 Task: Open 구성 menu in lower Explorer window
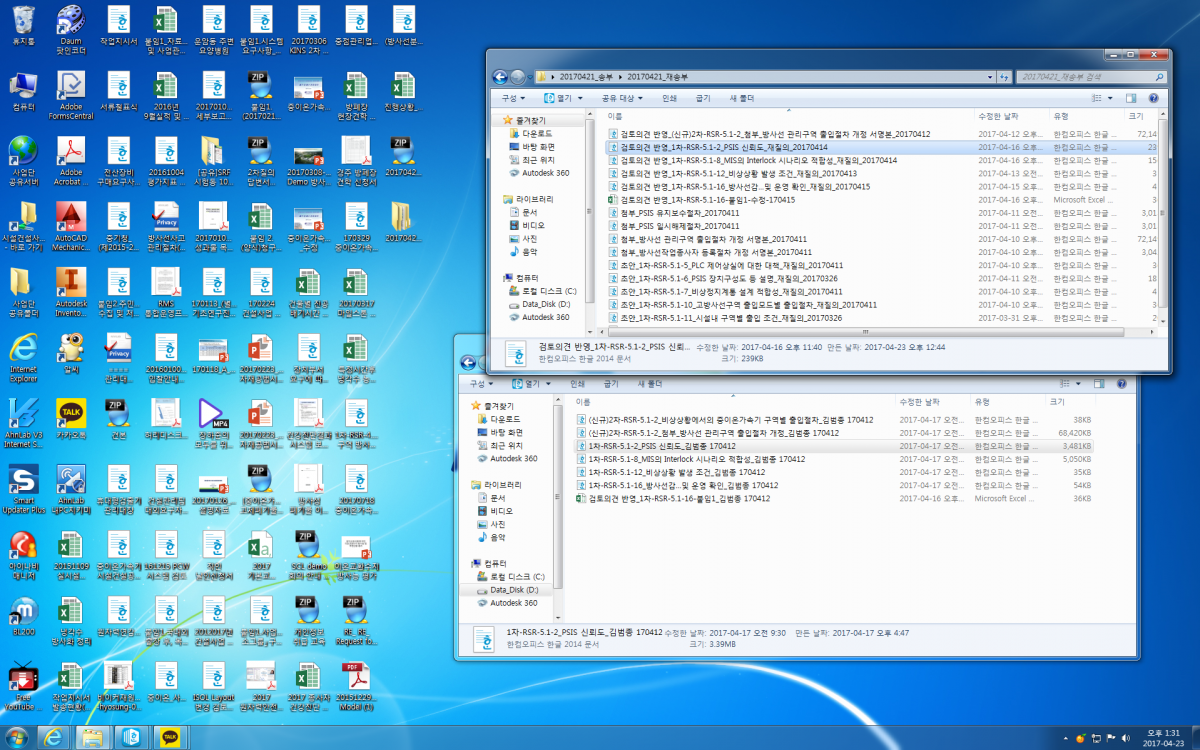[481, 383]
